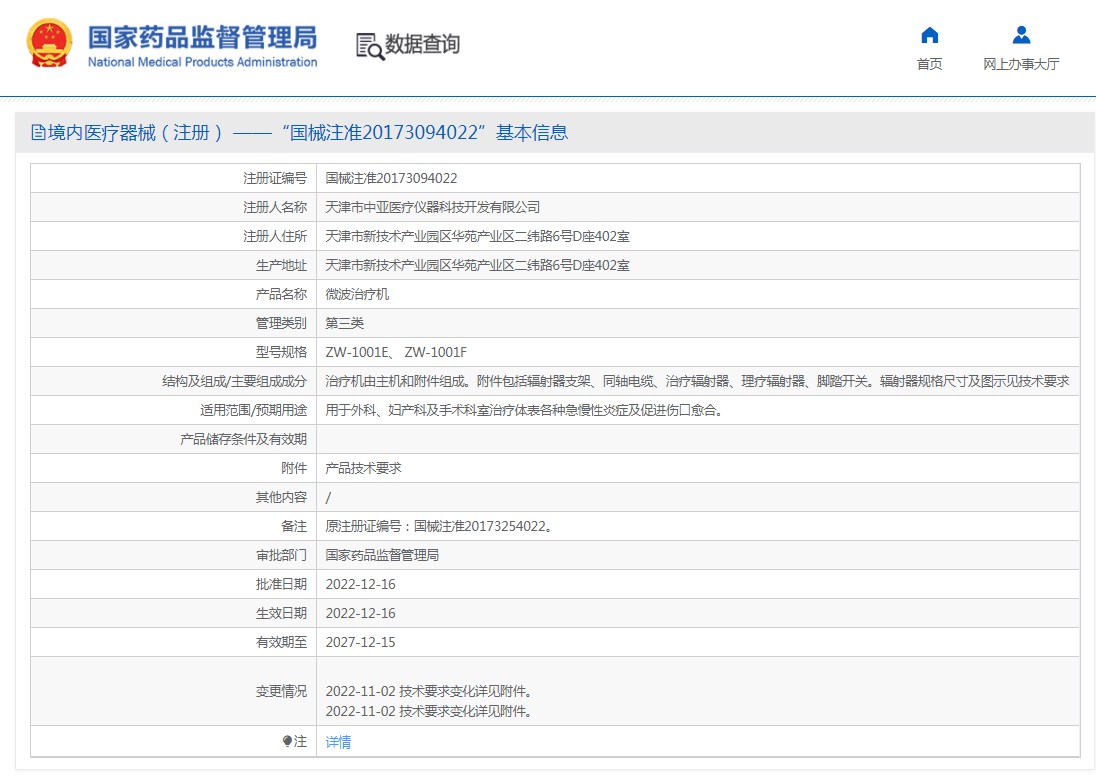The width and height of the screenshot is (1096, 778).
Task: Click management category value 第三类
Action: pyautogui.click(x=345, y=323)
